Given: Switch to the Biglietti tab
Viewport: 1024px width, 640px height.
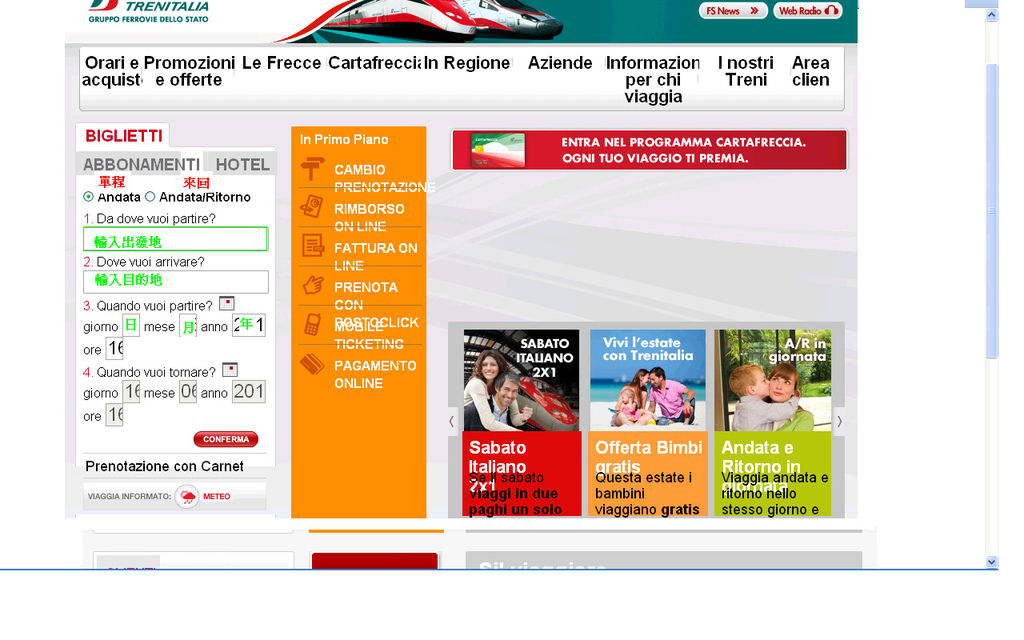Looking at the screenshot, I should (123, 136).
